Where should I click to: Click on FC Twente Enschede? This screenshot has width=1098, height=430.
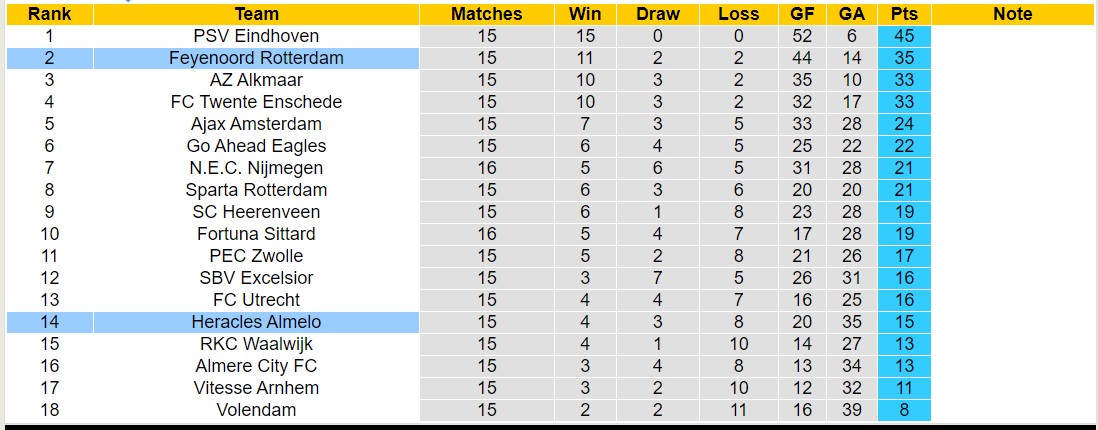[256, 102]
